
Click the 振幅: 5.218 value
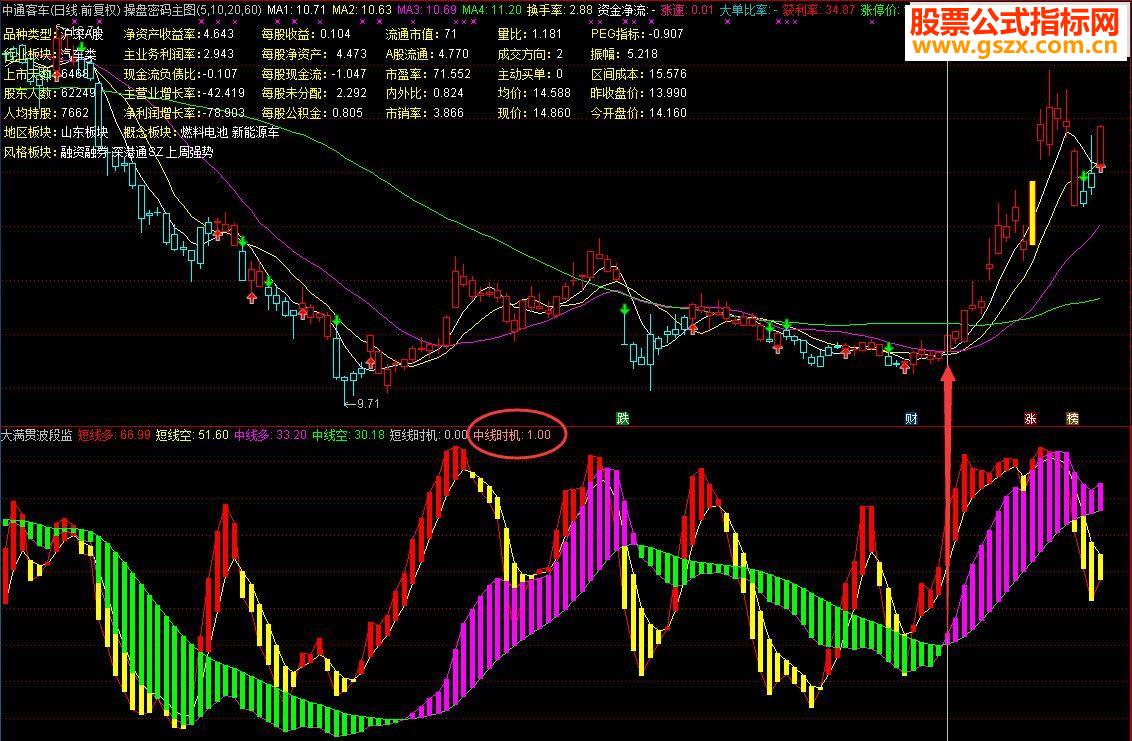(x=624, y=54)
